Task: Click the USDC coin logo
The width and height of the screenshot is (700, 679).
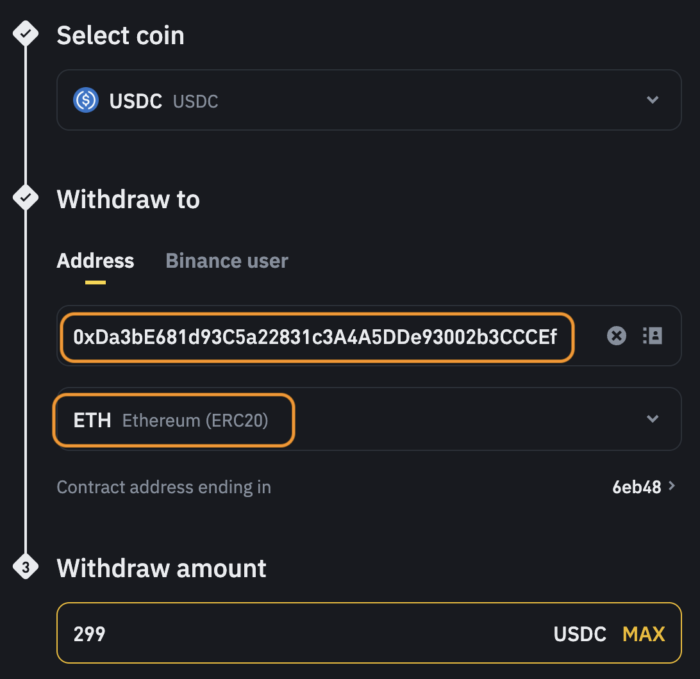Action: (x=86, y=100)
